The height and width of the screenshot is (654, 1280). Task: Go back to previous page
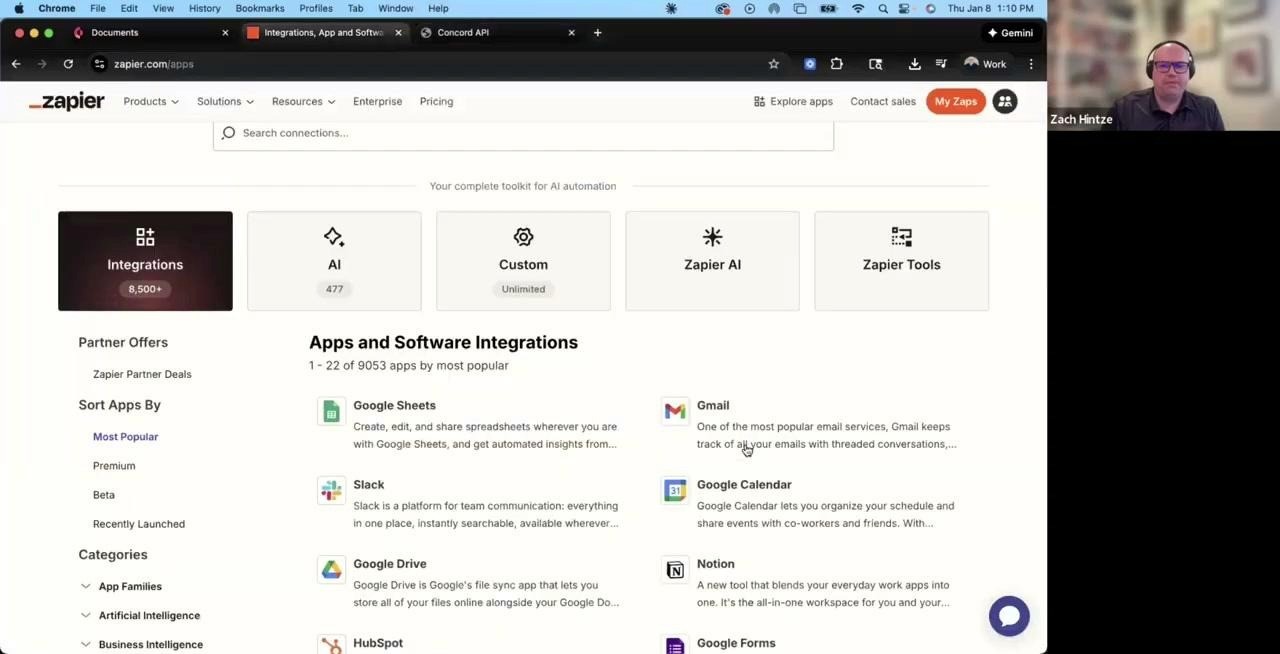[16, 64]
